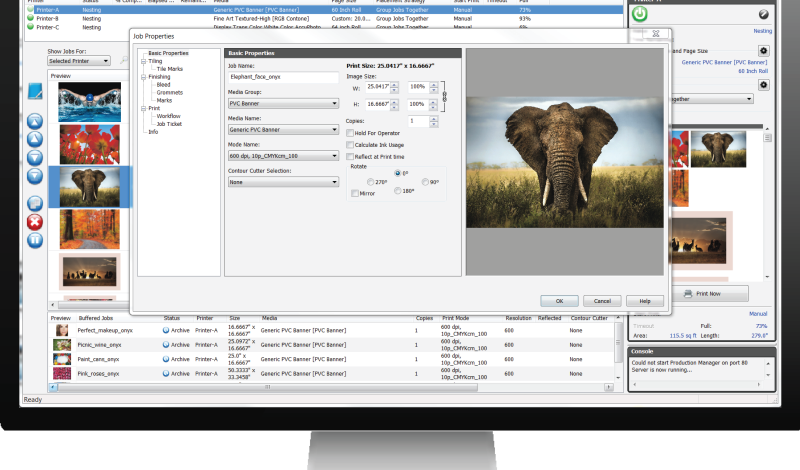Click the red delete job icon
800x470 pixels.
[x=35, y=222]
